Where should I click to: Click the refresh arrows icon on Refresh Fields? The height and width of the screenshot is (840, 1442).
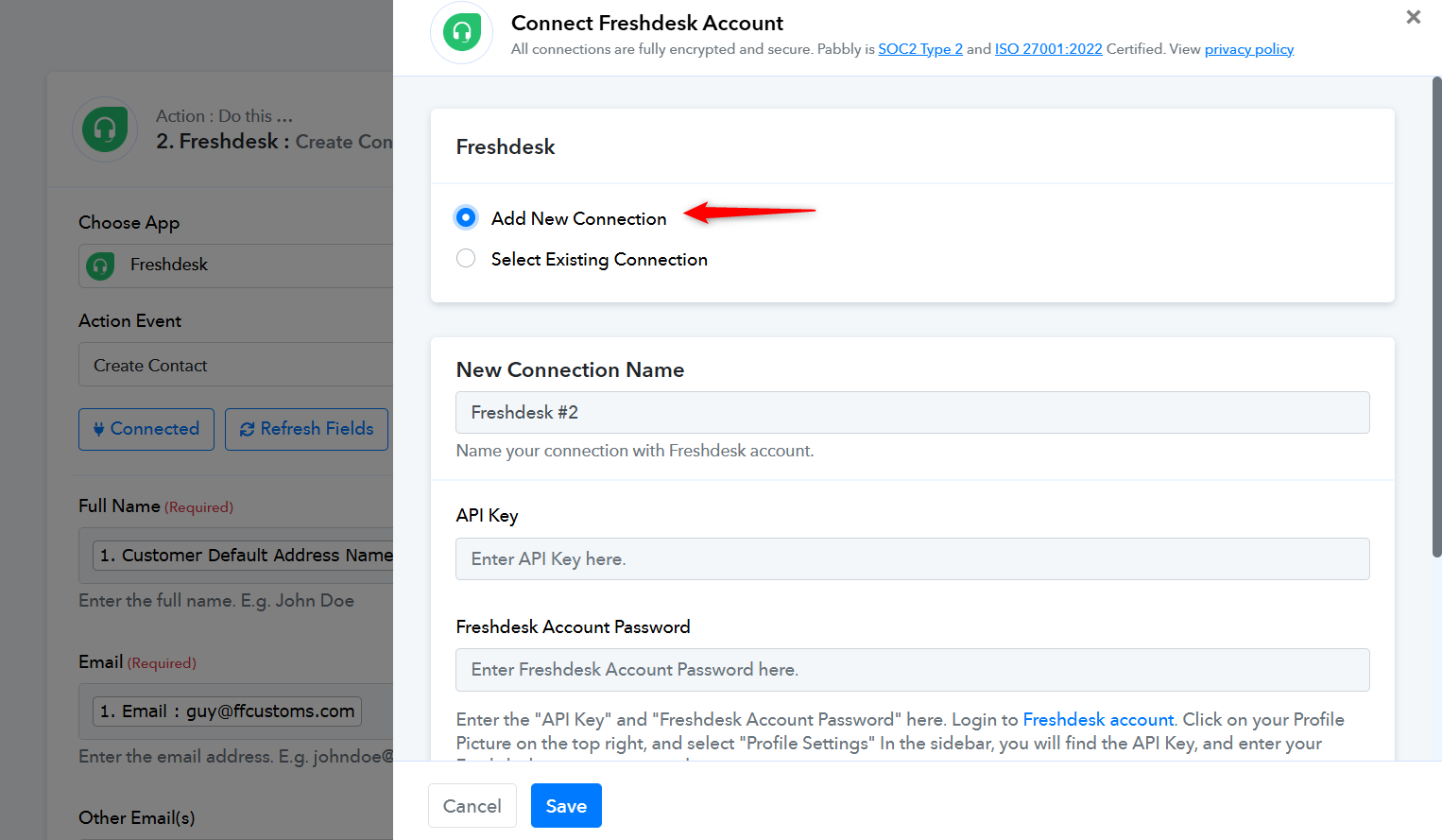point(247,429)
